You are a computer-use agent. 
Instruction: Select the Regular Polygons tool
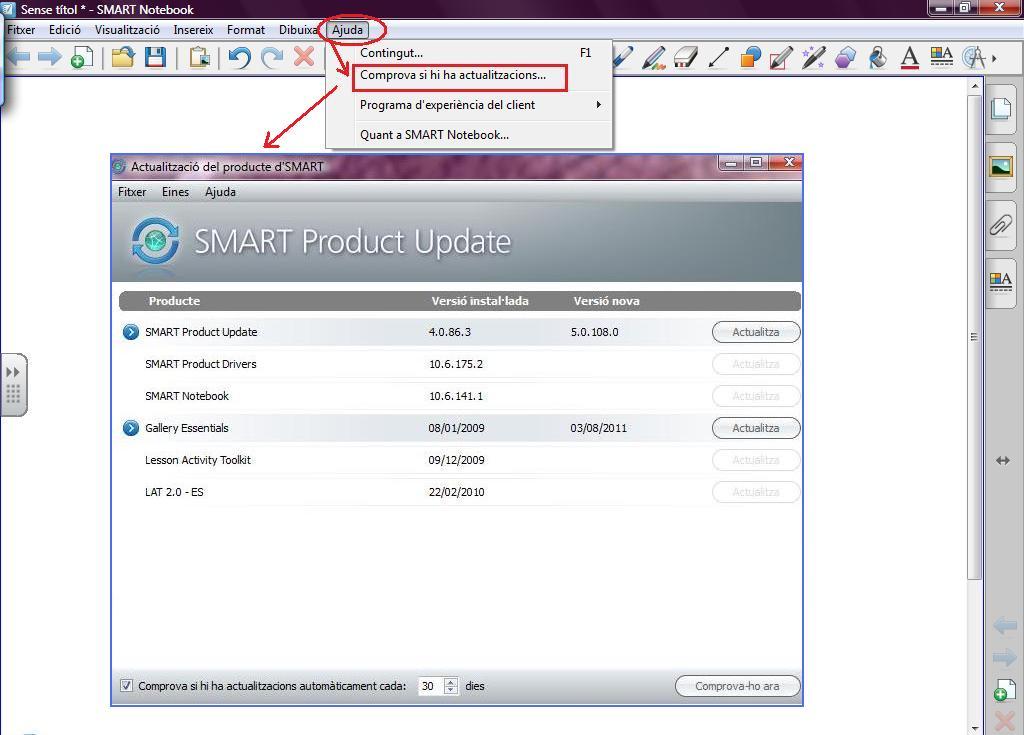pyautogui.click(x=846, y=57)
